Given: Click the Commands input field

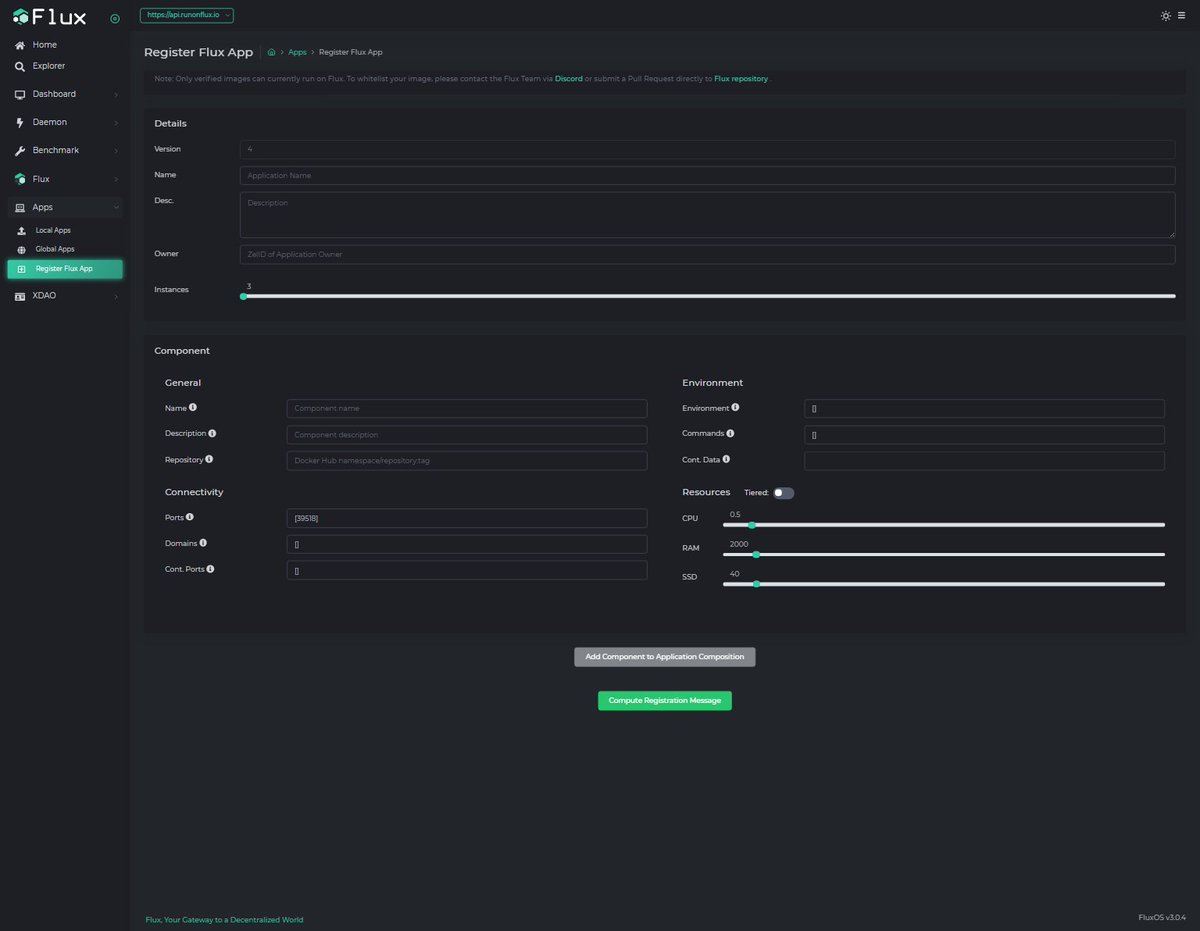Looking at the screenshot, I should point(984,435).
